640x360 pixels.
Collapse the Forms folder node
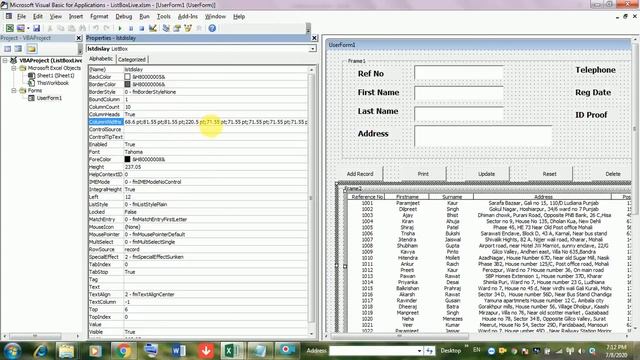13,91
